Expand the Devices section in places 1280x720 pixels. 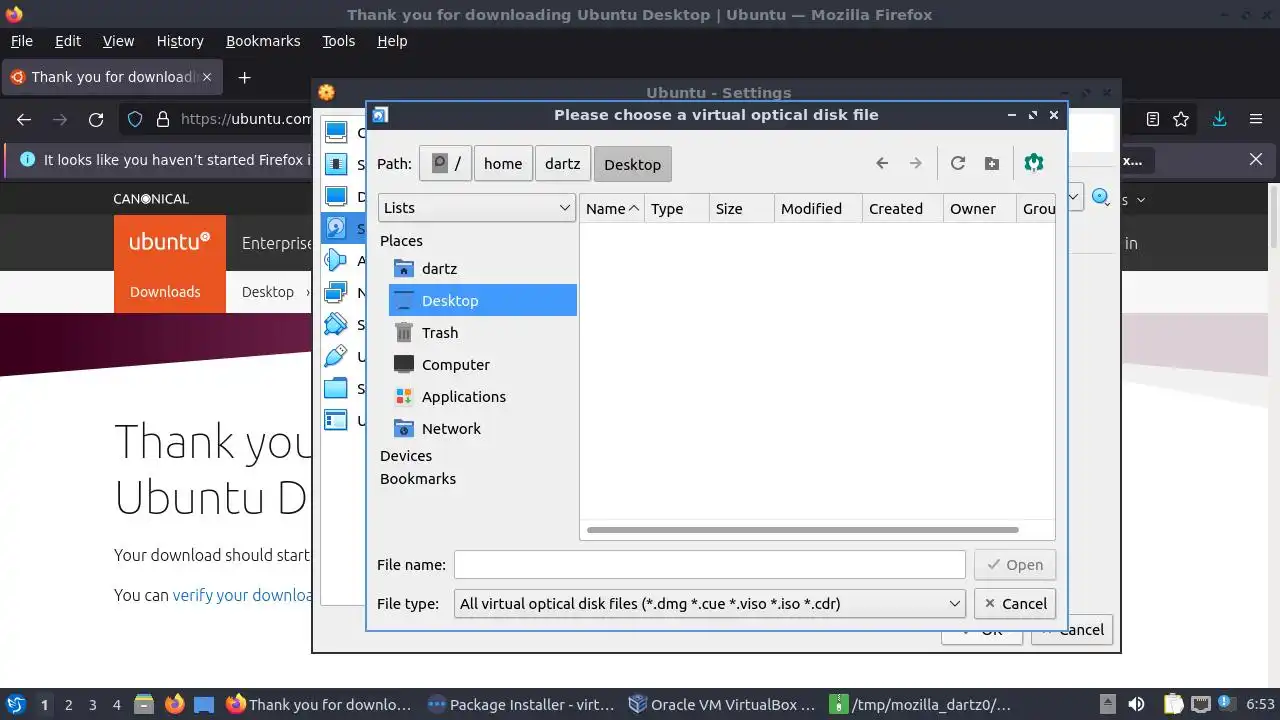pos(406,455)
